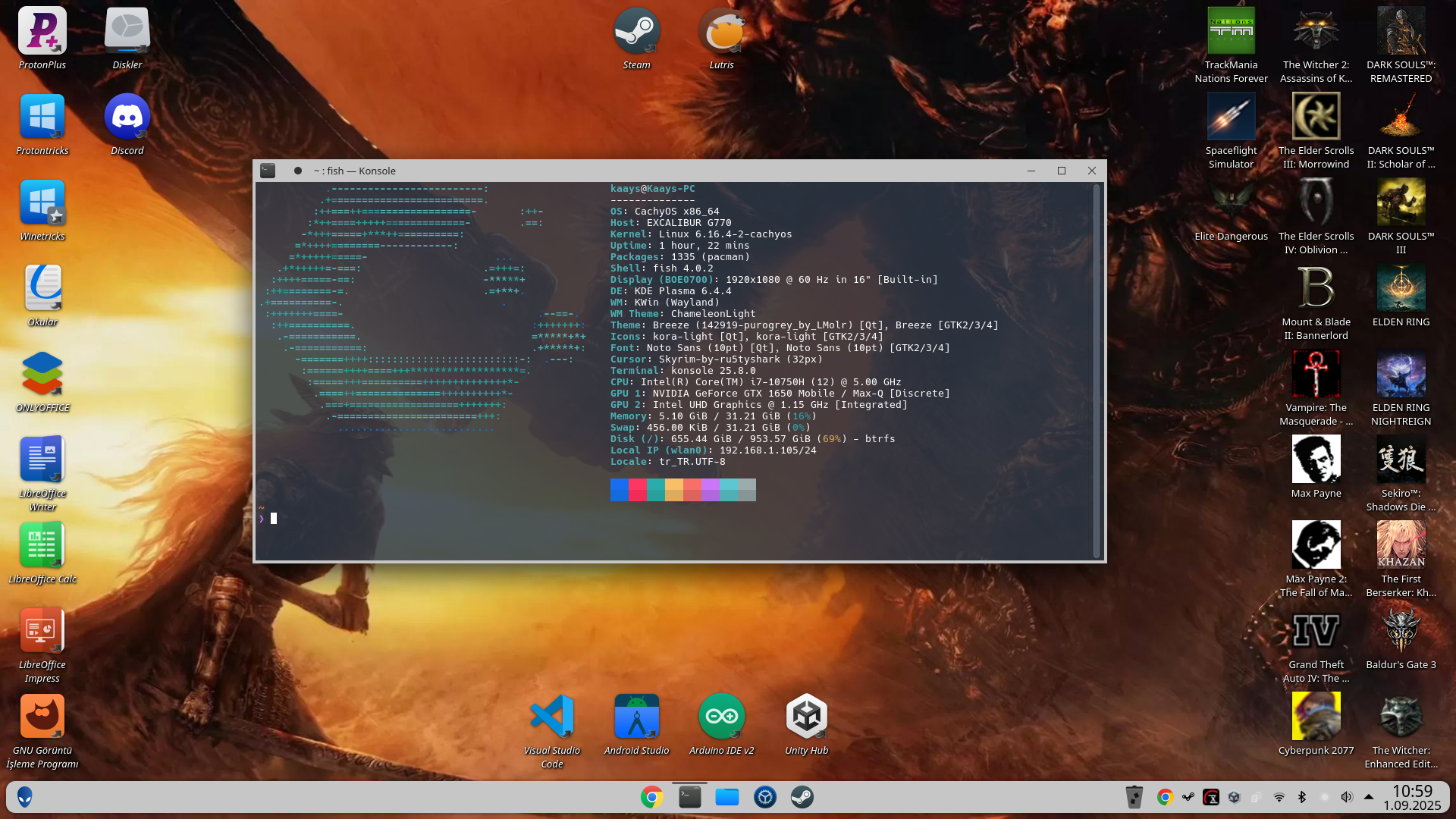Open Cyberpunk 2077 game shortcut
1456x819 pixels.
pyautogui.click(x=1316, y=717)
